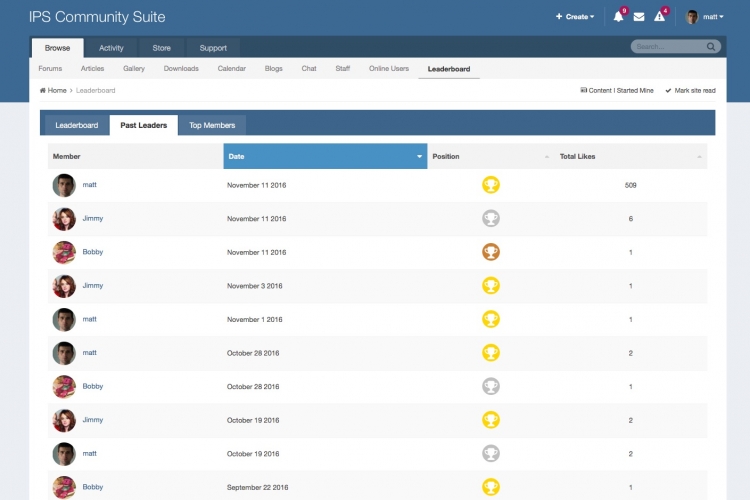750x500 pixels.
Task: Open the Activity main tab
Action: pos(111,48)
